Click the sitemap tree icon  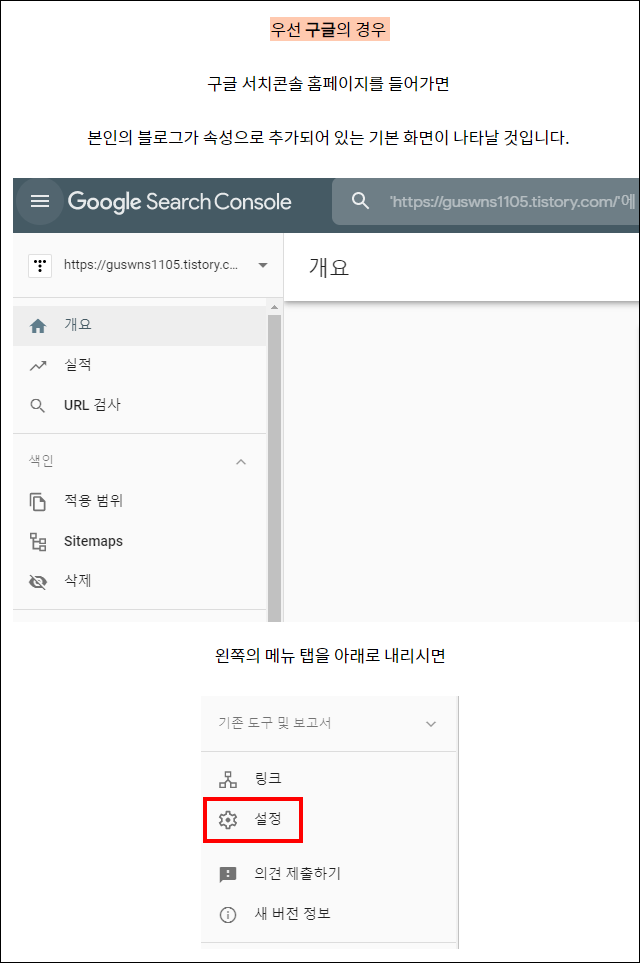tap(38, 542)
